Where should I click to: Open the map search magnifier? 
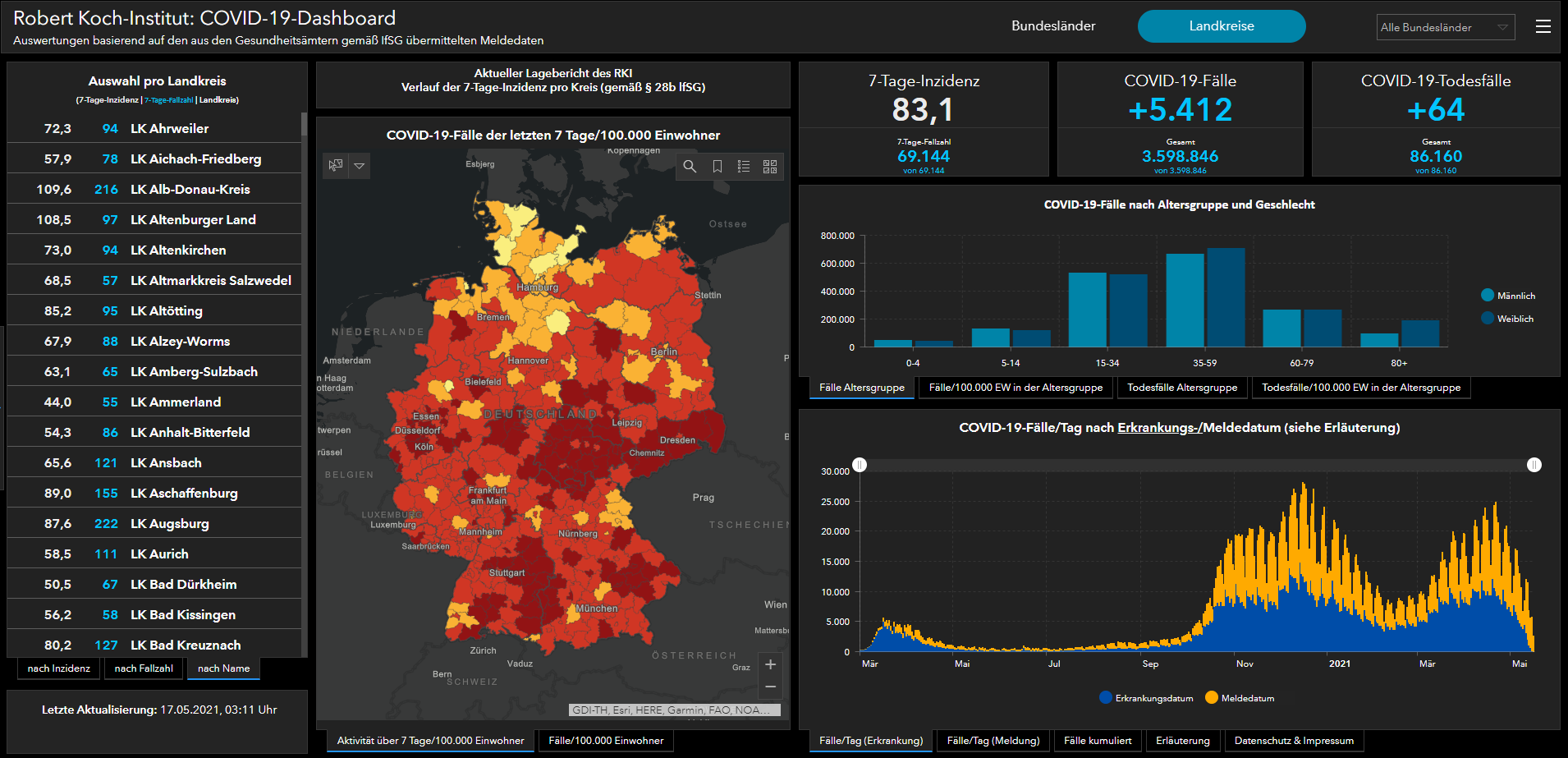coord(690,167)
